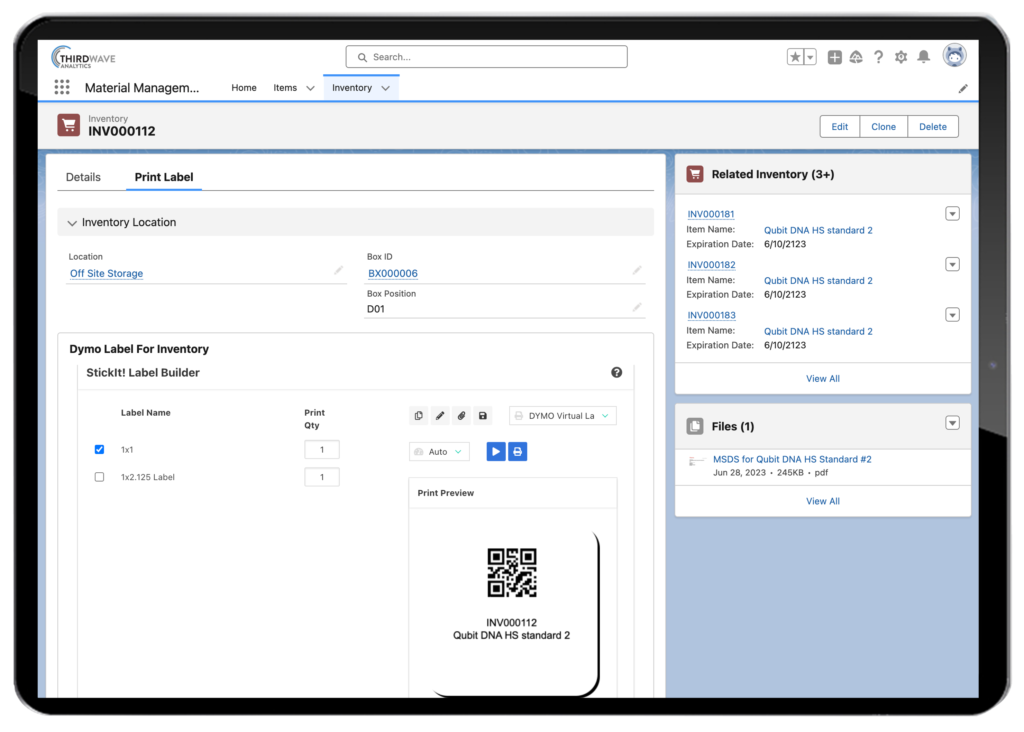Open the INV000182 row actions dropdown
Image resolution: width=1024 pixels, height=732 pixels.
952,264
